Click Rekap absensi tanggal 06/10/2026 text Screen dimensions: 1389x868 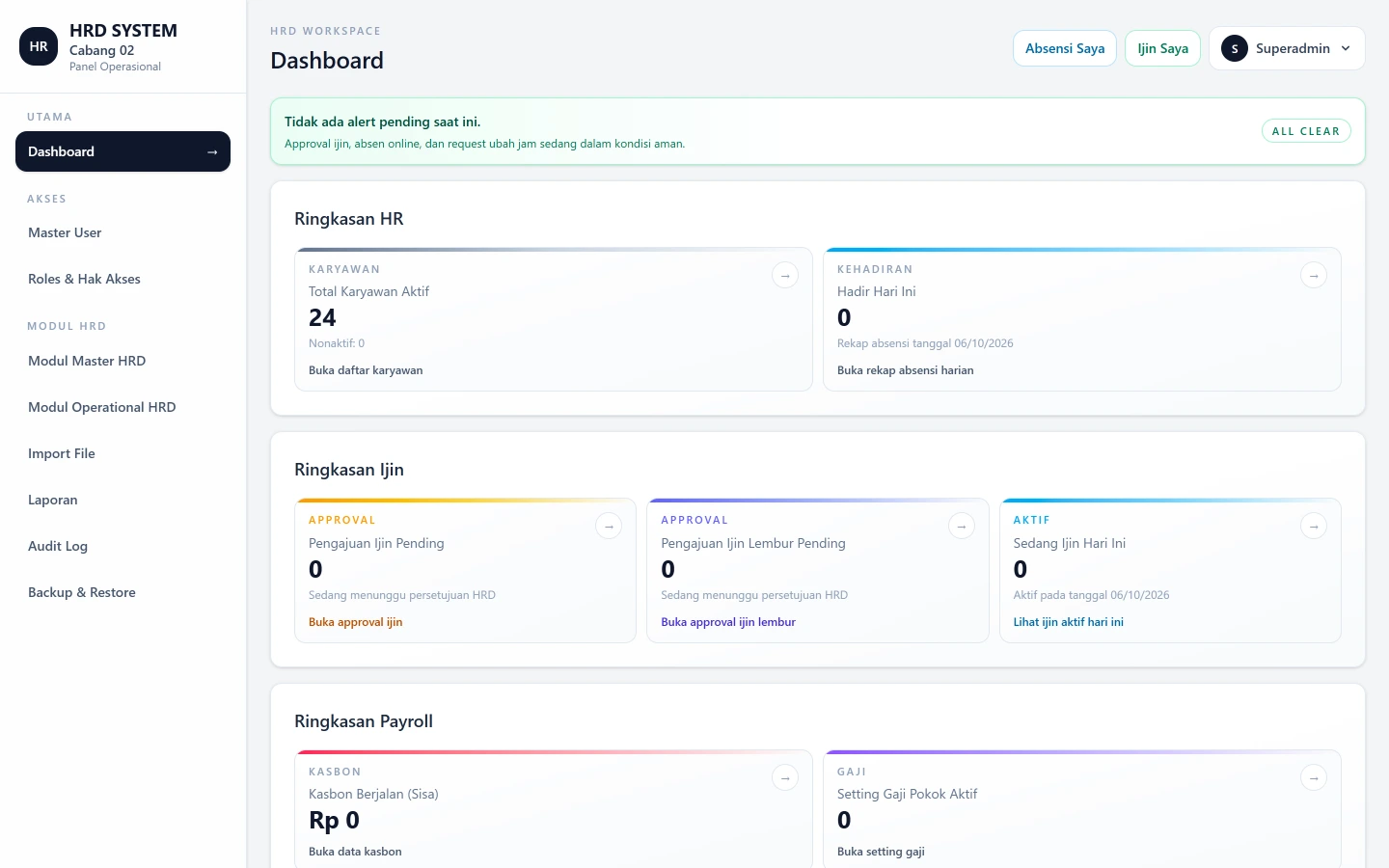click(925, 343)
